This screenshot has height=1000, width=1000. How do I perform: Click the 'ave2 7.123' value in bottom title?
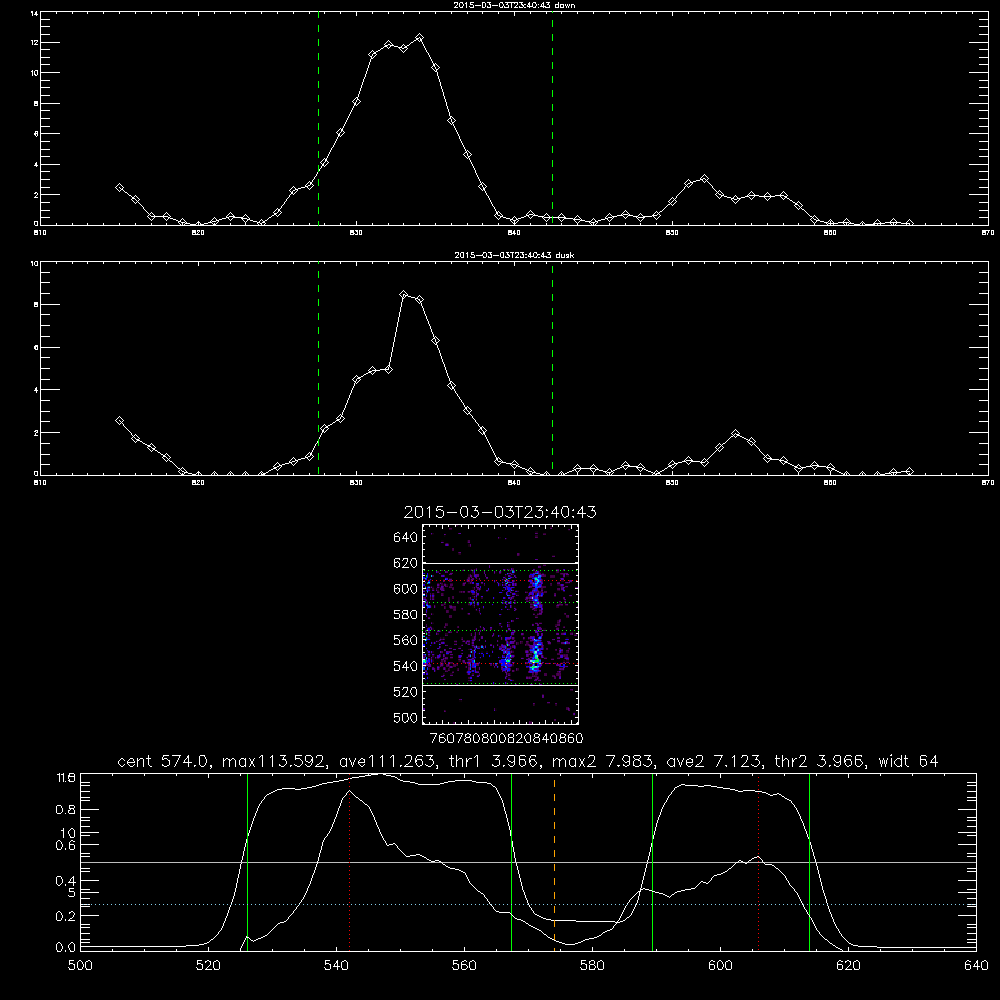pyautogui.click(x=713, y=761)
